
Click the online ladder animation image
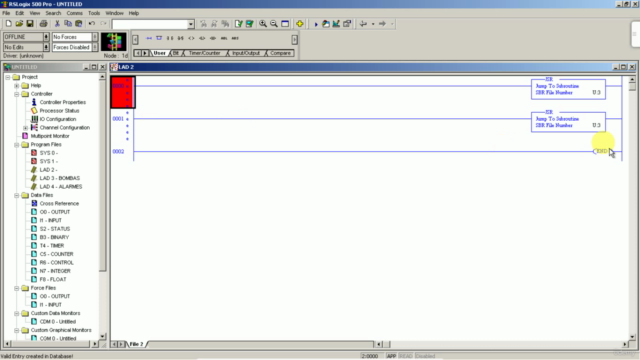(x=114, y=42)
